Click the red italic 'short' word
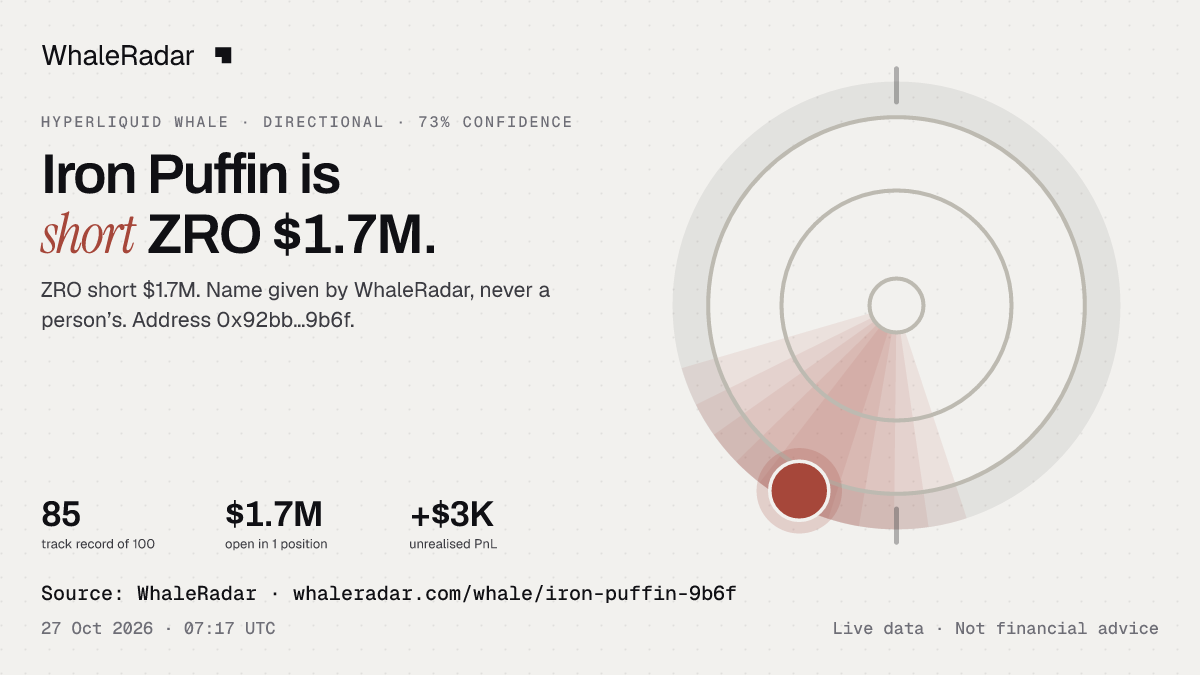 [88, 235]
